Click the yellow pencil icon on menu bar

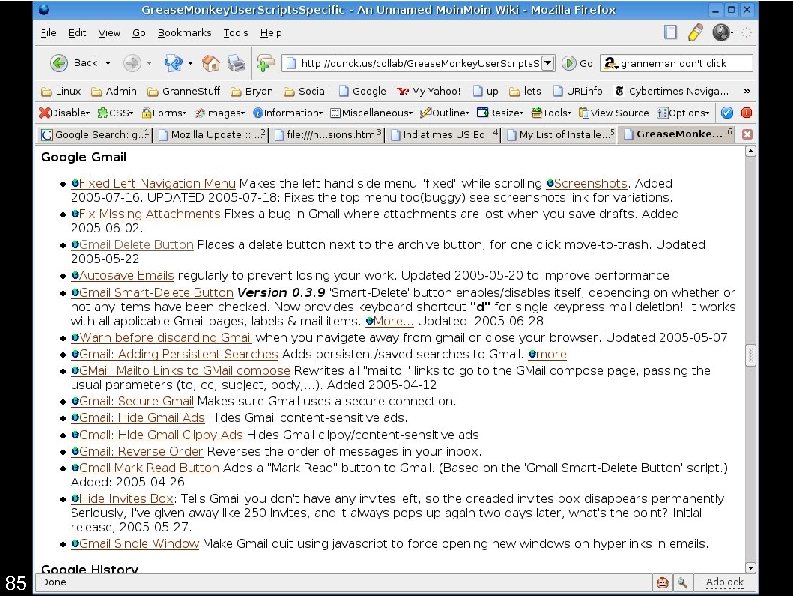tap(695, 32)
